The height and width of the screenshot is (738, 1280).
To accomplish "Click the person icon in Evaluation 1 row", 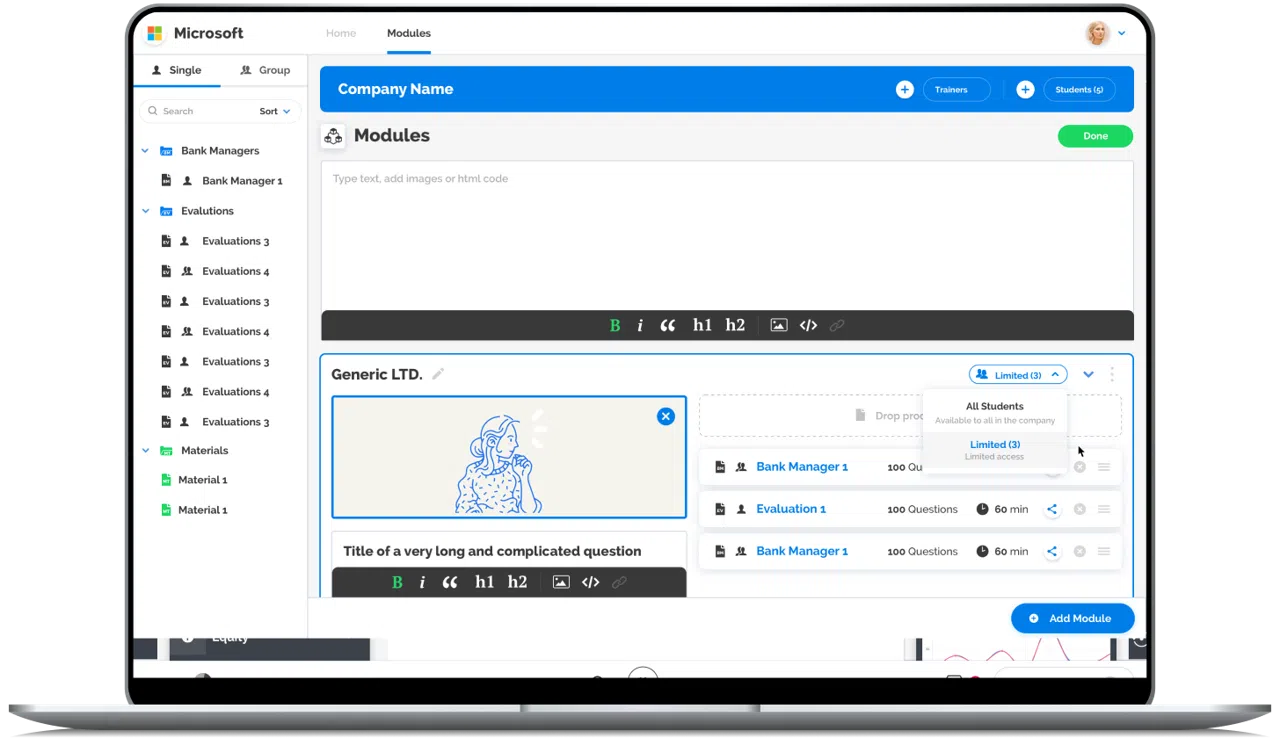I will click(741, 509).
